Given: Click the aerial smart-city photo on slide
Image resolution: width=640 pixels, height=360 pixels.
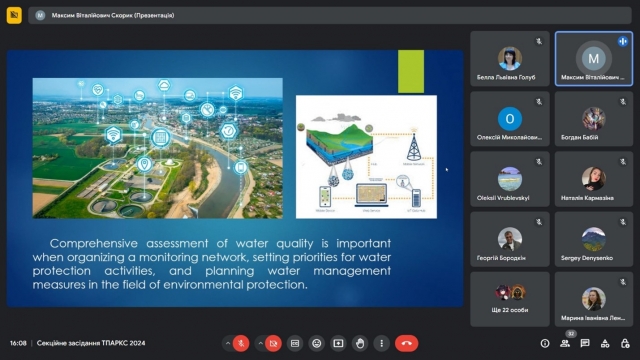Looking at the screenshot, I should pyautogui.click(x=158, y=148).
